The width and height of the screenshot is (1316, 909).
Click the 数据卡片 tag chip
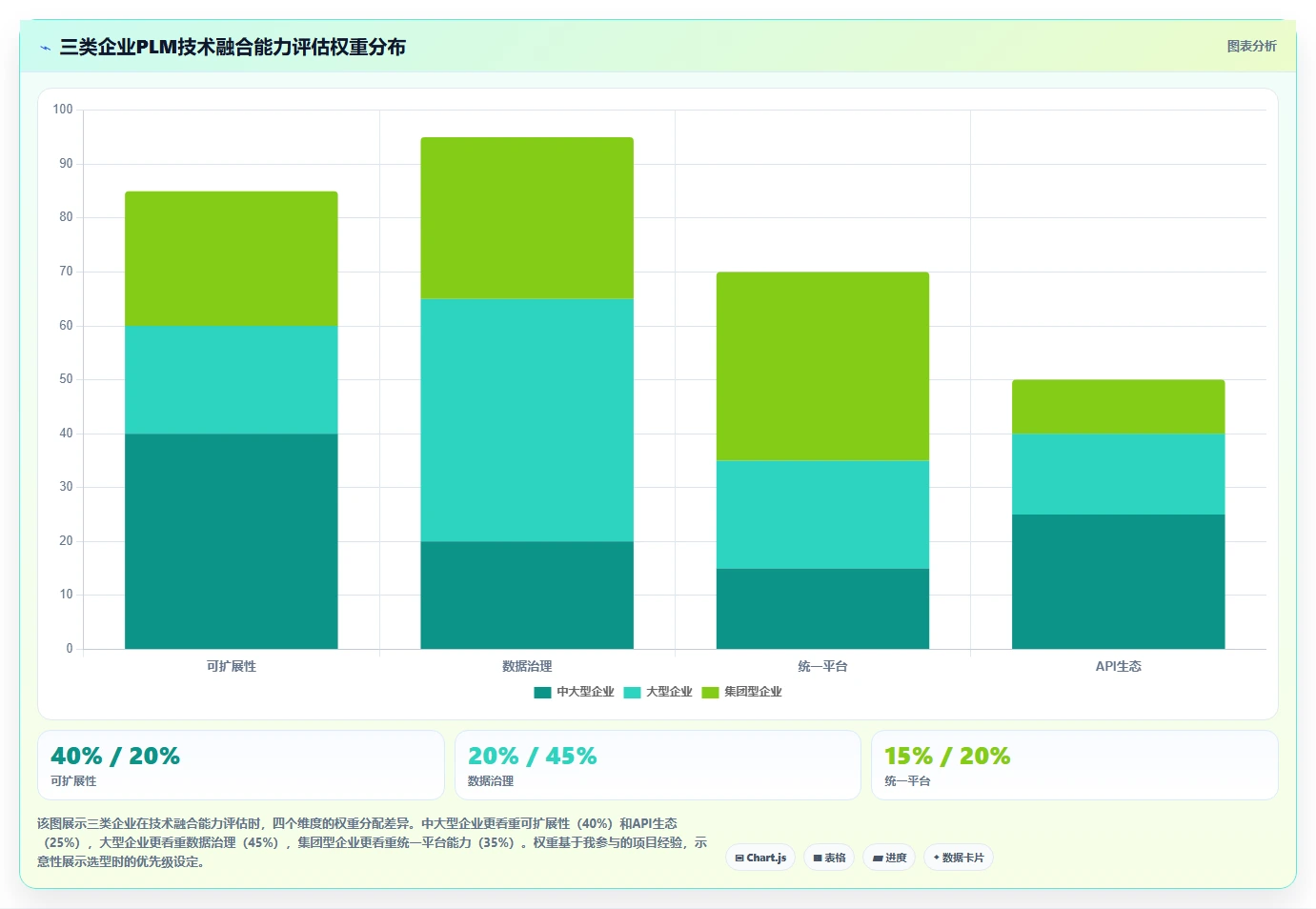pos(959,858)
